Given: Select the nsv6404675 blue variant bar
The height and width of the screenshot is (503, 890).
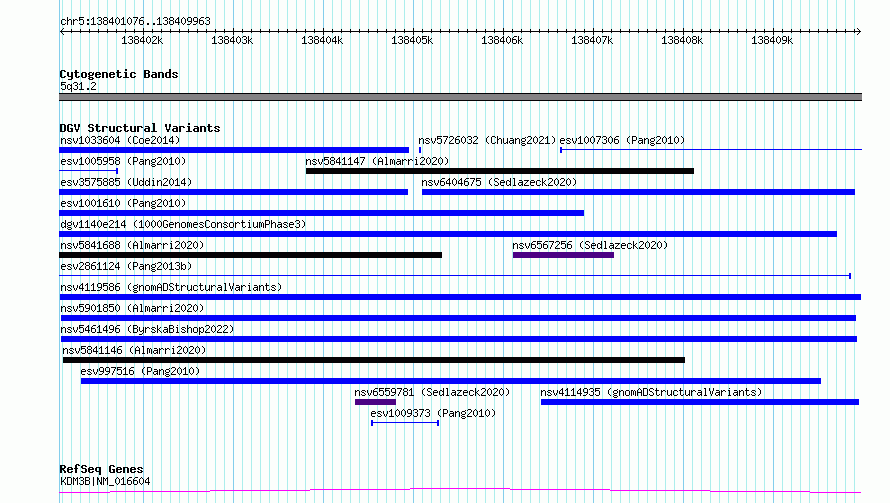Looking at the screenshot, I should 638,192.
